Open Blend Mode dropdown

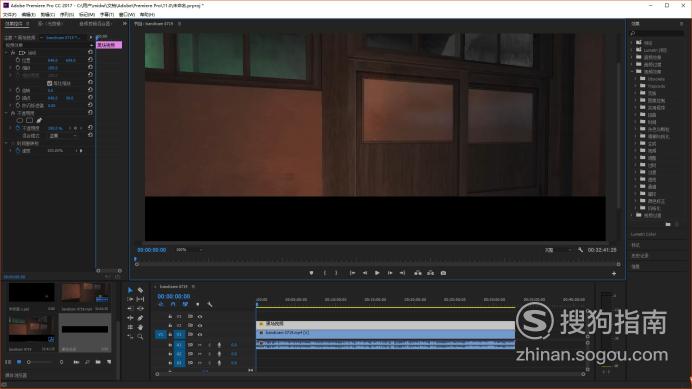pyautogui.click(x=63, y=136)
